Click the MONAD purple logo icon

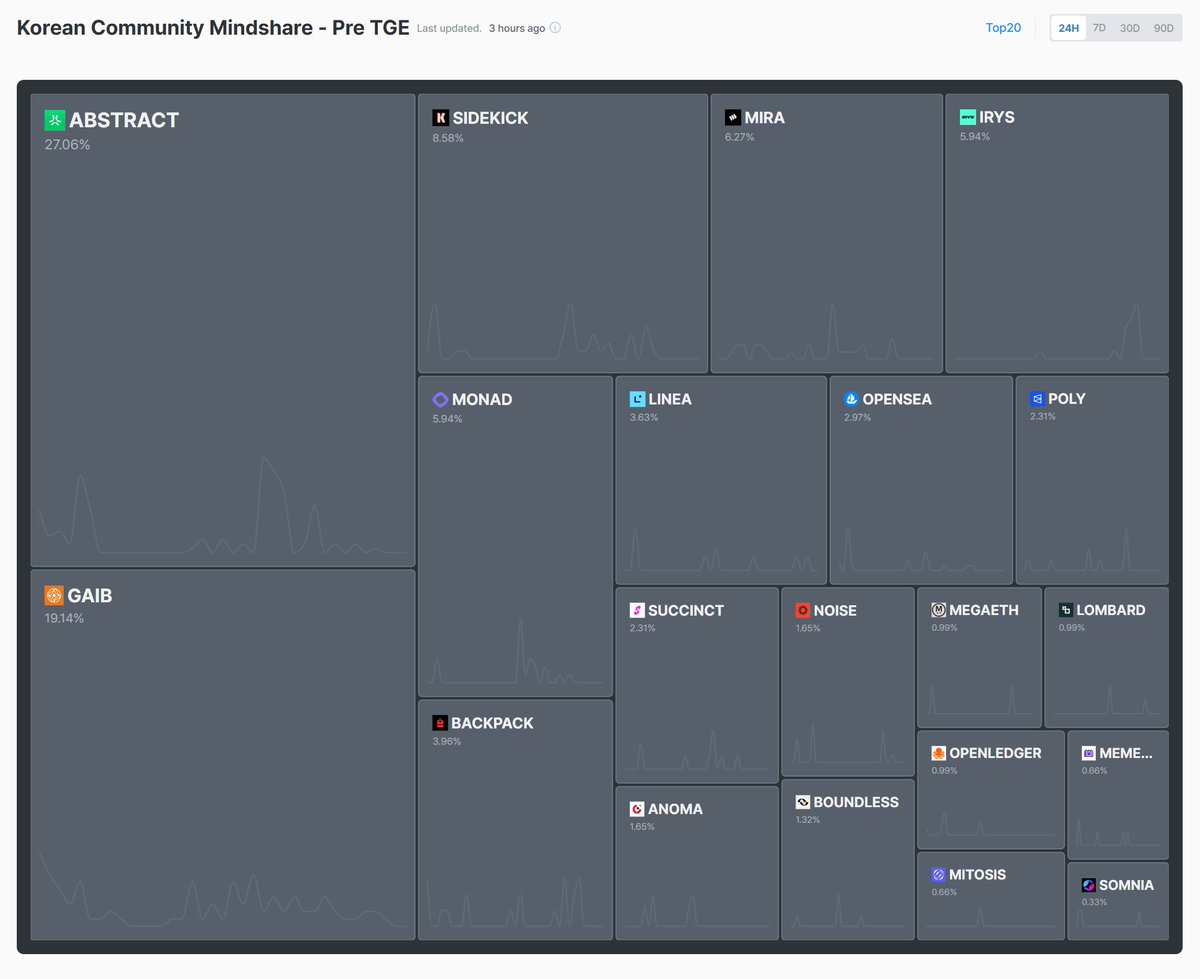440,400
